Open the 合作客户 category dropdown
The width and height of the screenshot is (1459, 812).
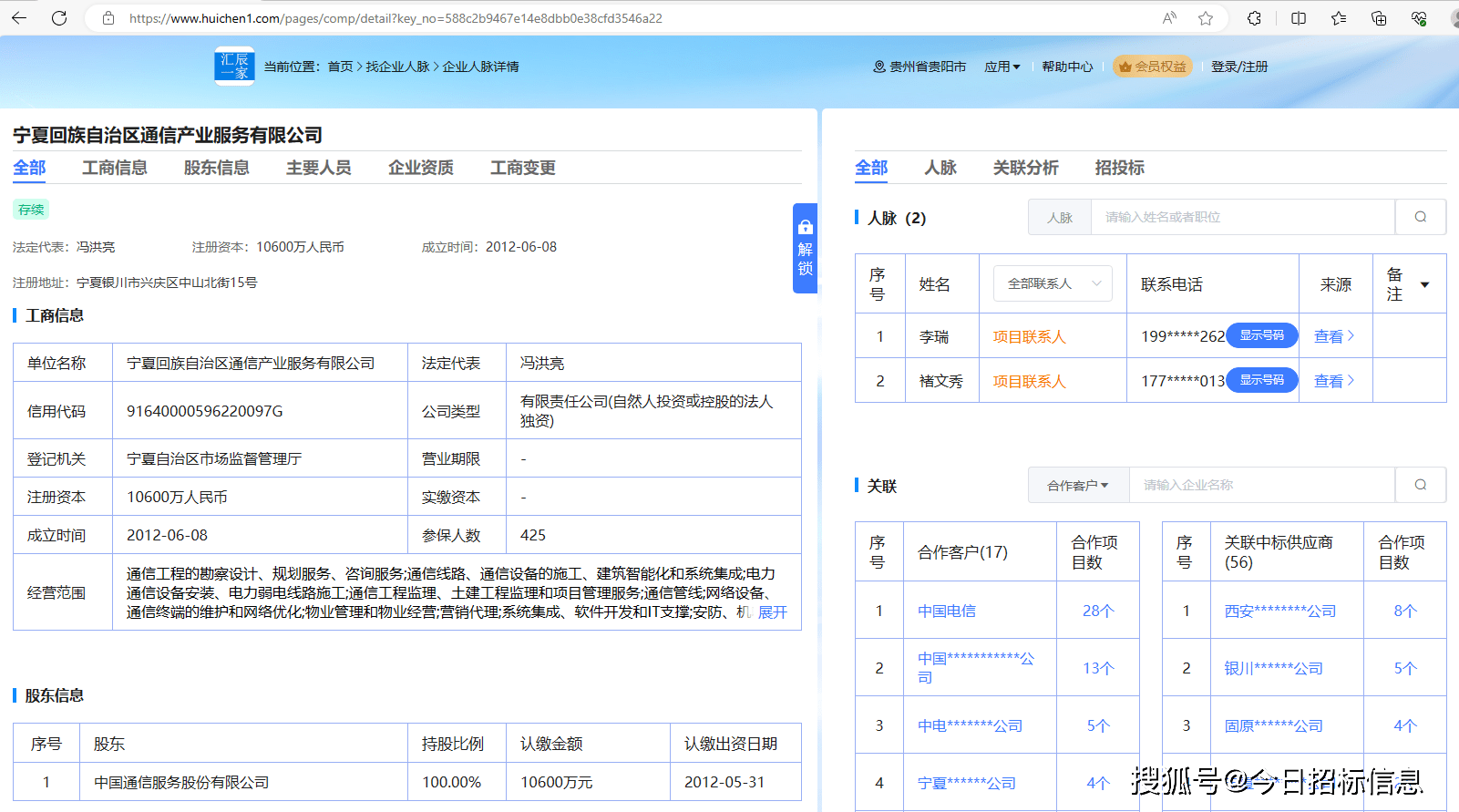tap(1078, 486)
